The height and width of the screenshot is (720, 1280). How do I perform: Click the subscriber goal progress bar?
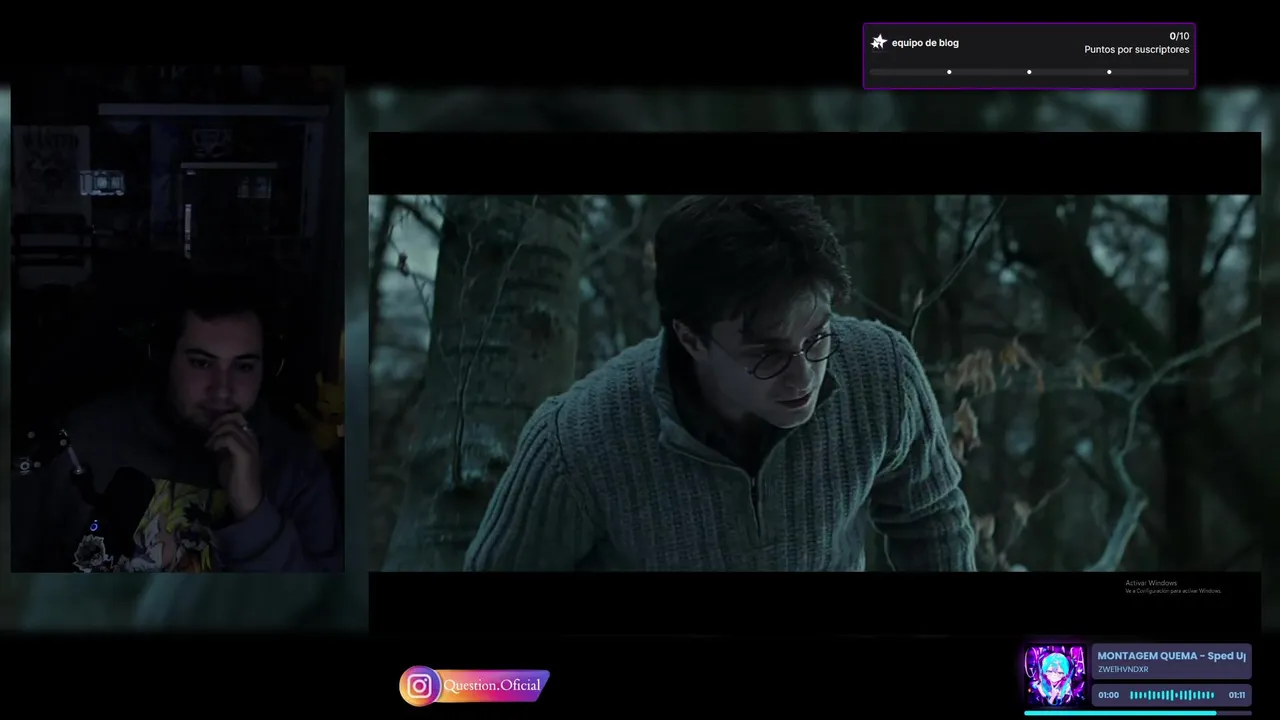(x=1029, y=72)
